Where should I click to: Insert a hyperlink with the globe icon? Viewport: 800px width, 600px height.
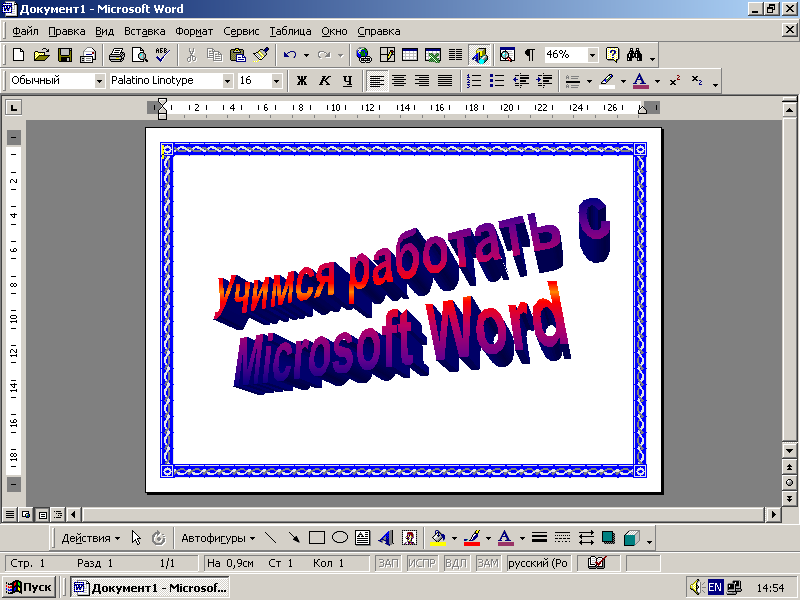point(364,55)
